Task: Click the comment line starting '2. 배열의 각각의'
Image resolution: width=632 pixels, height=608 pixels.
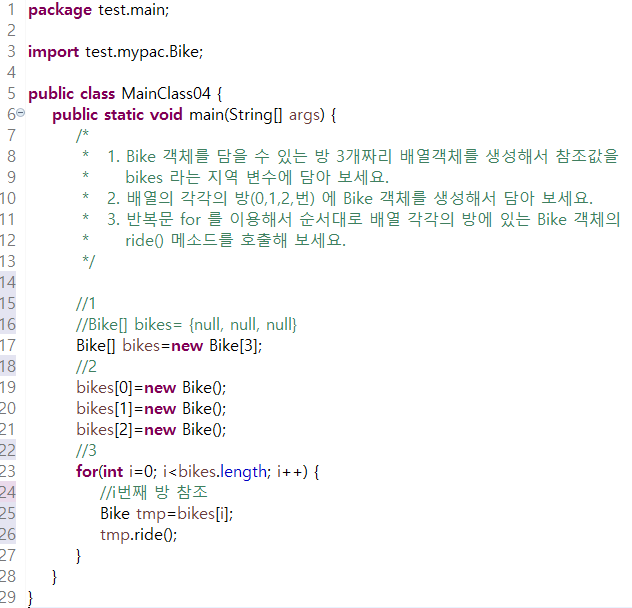Action: tap(350, 198)
